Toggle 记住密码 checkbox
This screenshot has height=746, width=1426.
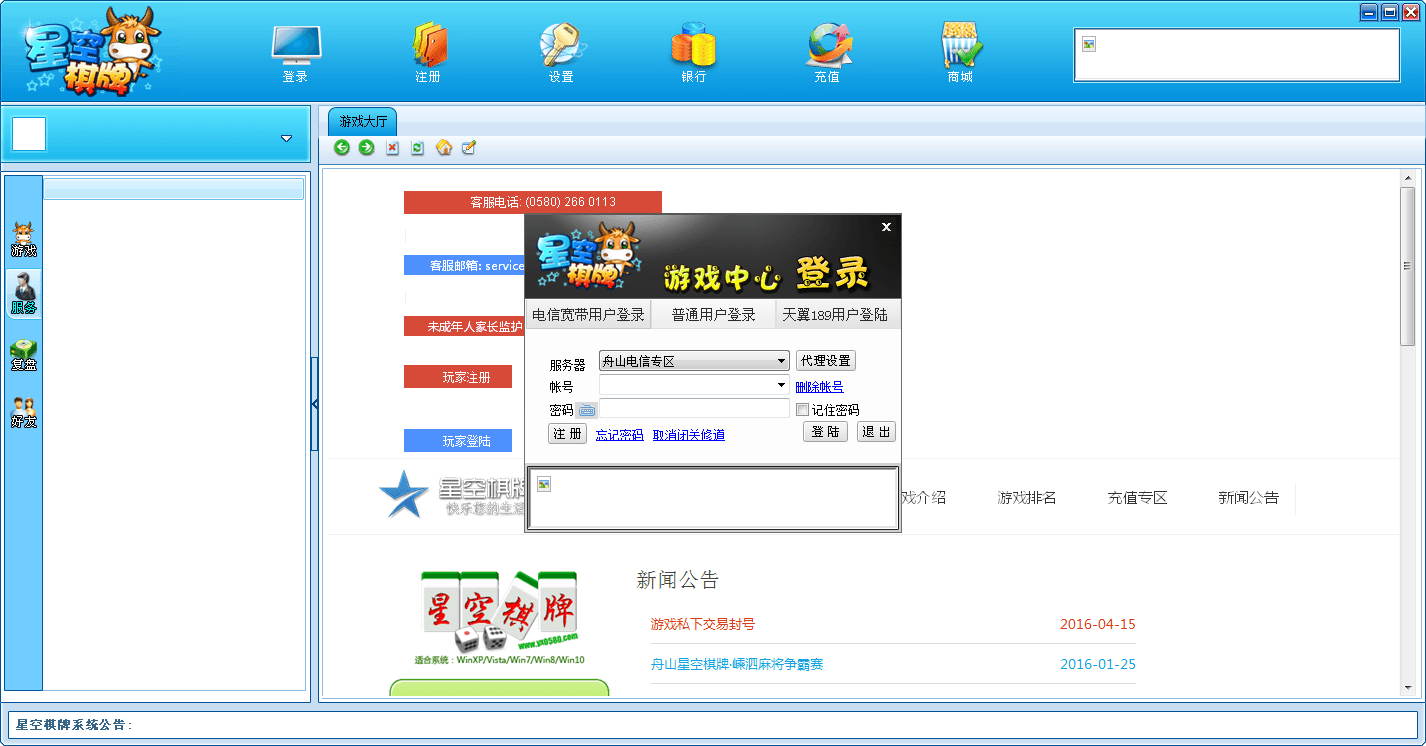802,410
